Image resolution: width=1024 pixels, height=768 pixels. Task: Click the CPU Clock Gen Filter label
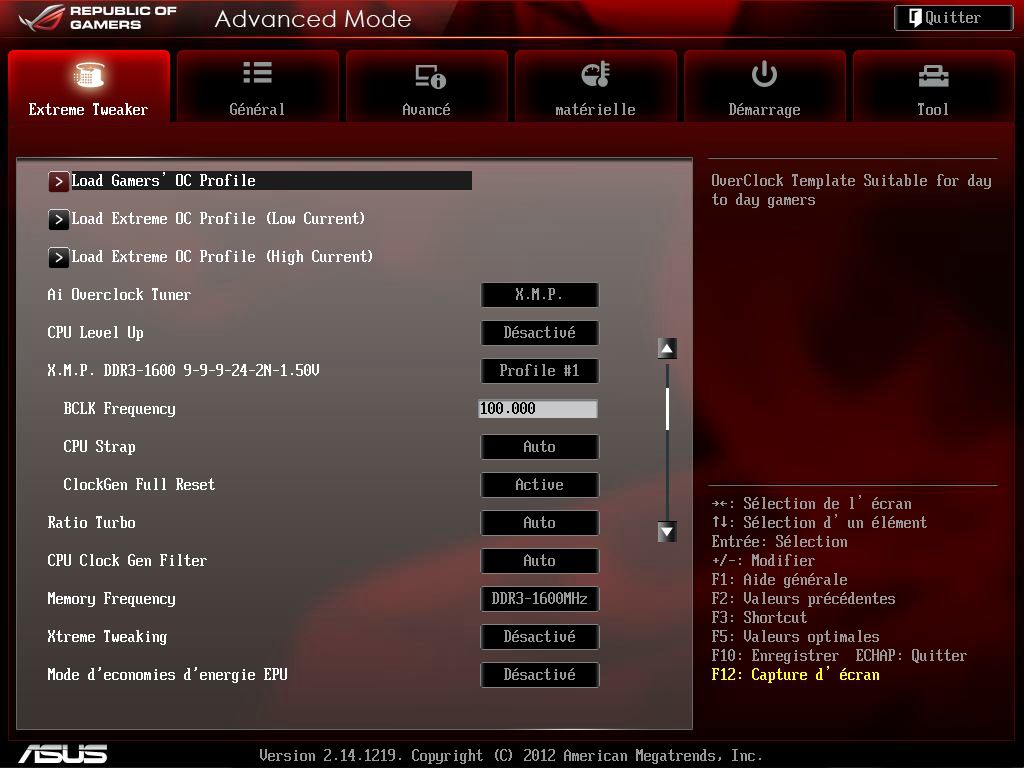(127, 560)
